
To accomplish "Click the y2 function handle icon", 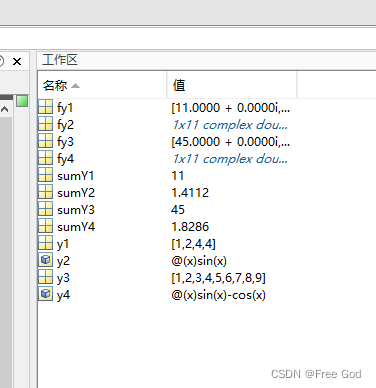I will 45,260.
